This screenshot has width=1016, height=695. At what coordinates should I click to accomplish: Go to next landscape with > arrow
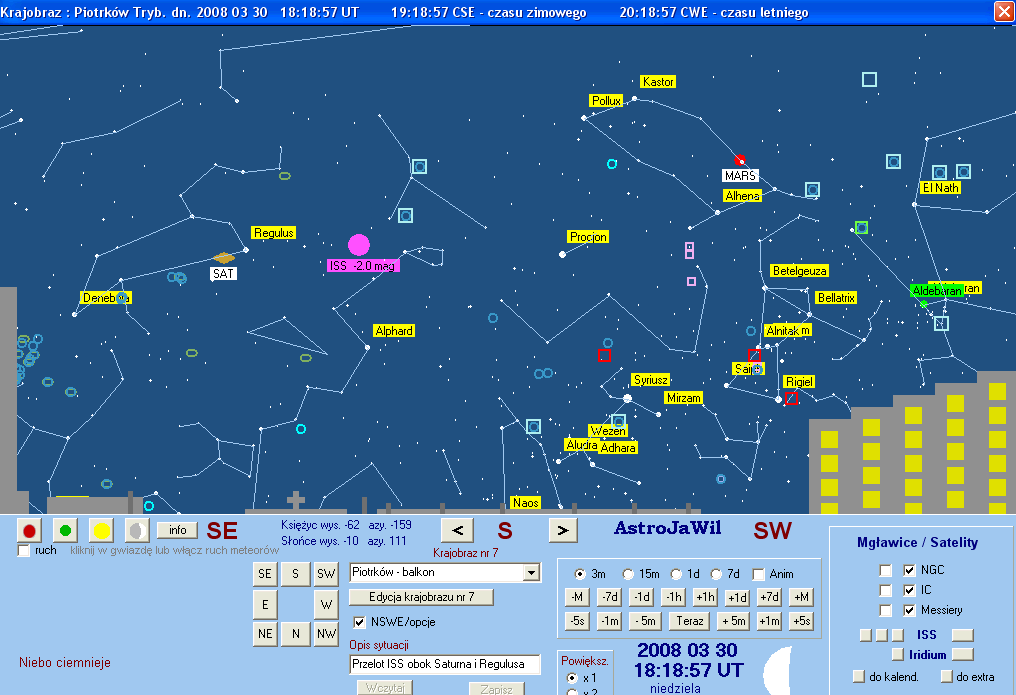click(x=563, y=530)
